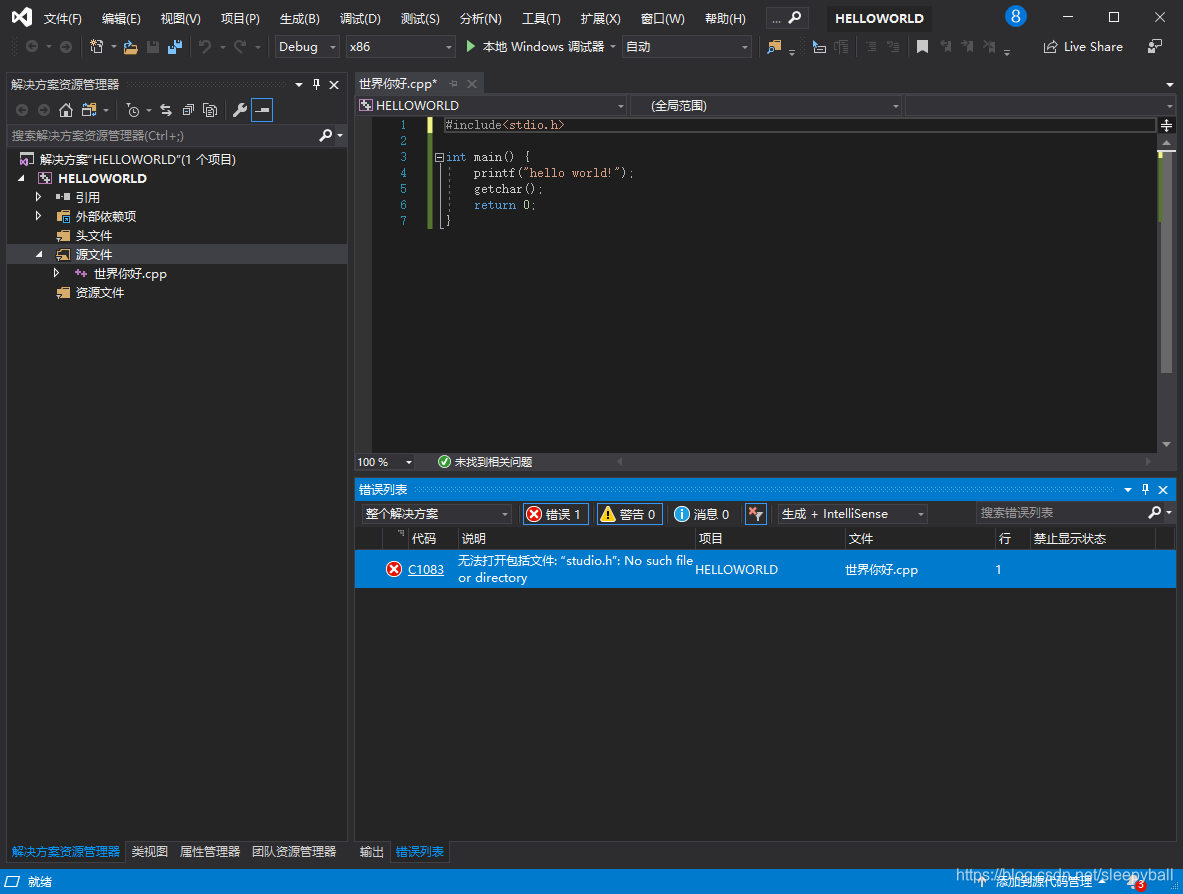This screenshot has height=894, width=1183.
Task: Click the editor split window icon
Action: pos(1166,125)
